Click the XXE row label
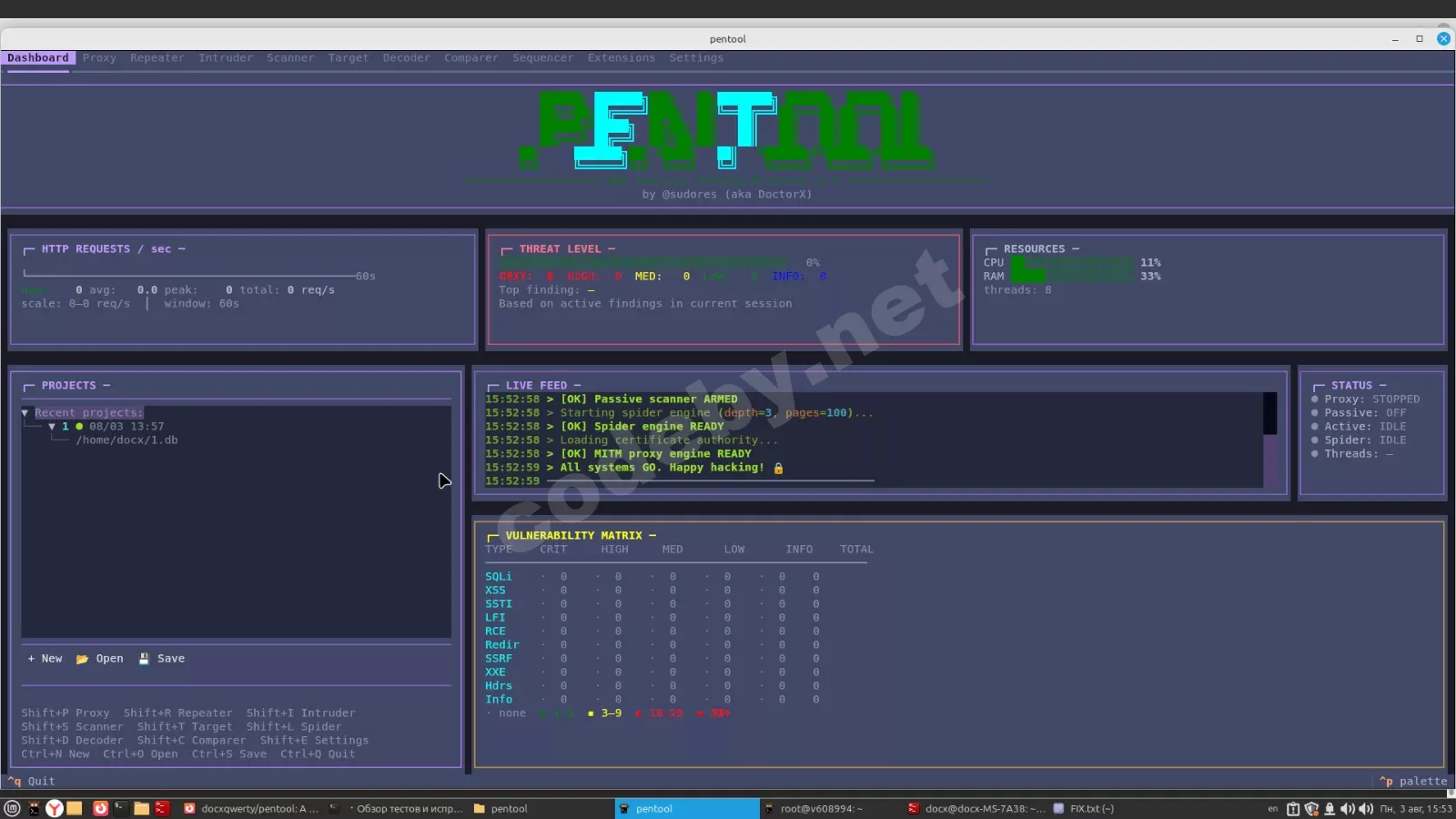This screenshot has height=819, width=1456. 495,672
